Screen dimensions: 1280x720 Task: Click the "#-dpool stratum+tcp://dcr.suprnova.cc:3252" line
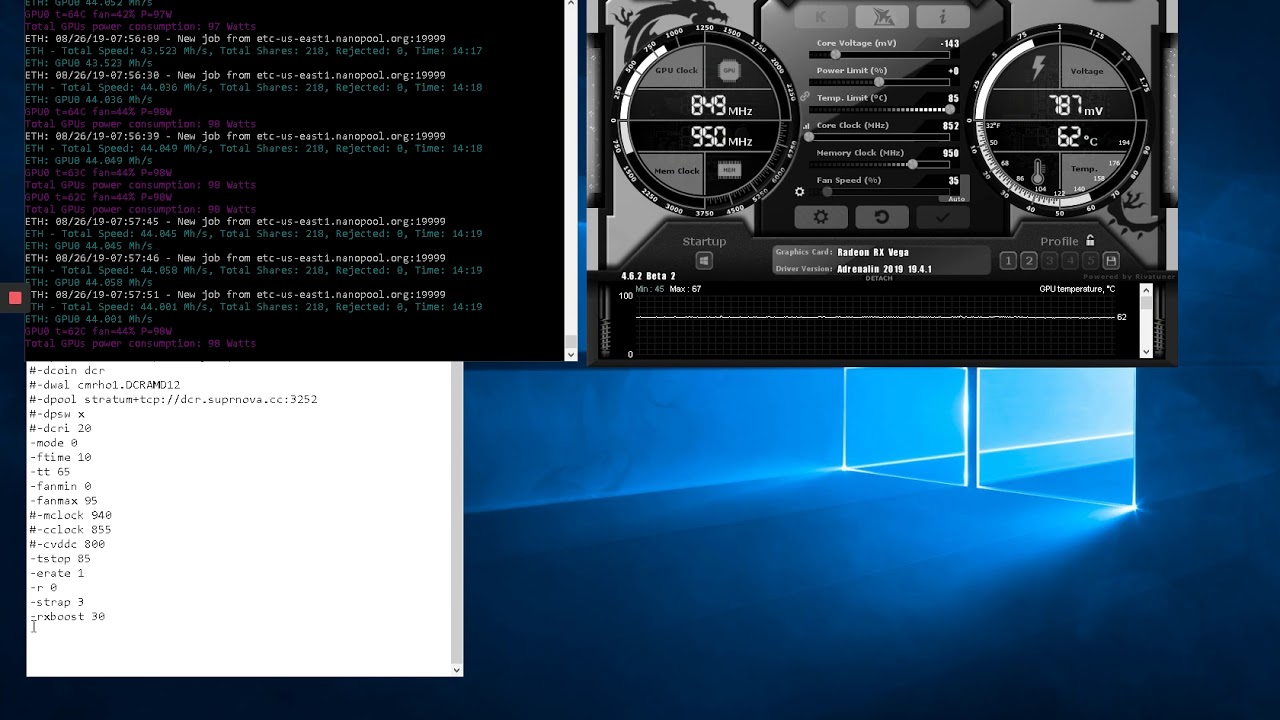pos(174,399)
